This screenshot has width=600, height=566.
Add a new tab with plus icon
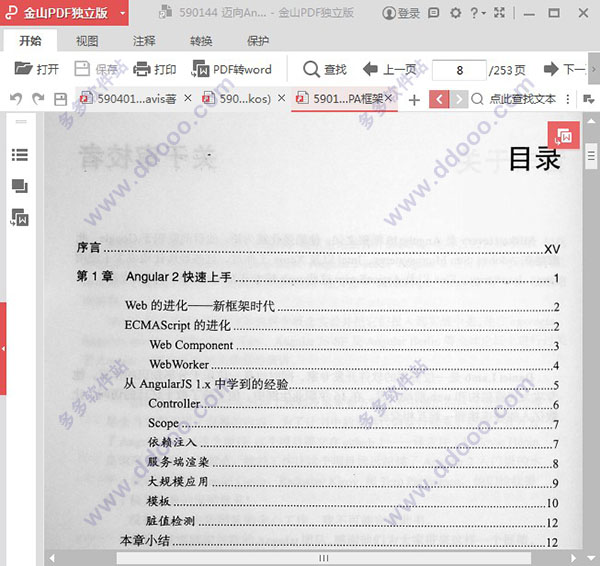click(414, 100)
